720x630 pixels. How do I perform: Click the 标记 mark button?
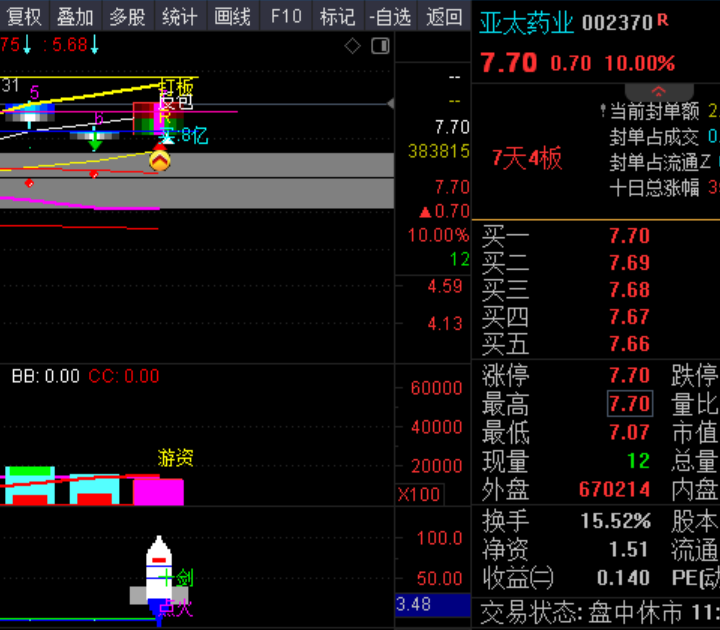click(x=338, y=17)
